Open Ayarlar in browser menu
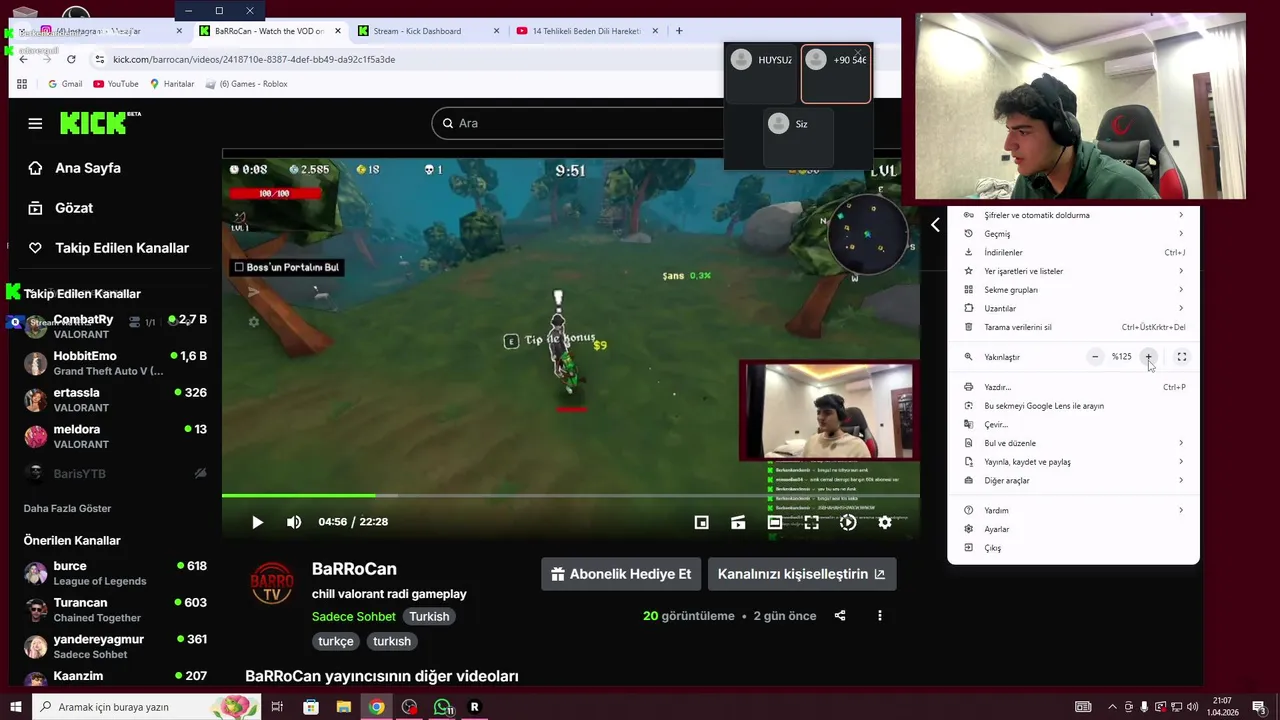 1073,529
